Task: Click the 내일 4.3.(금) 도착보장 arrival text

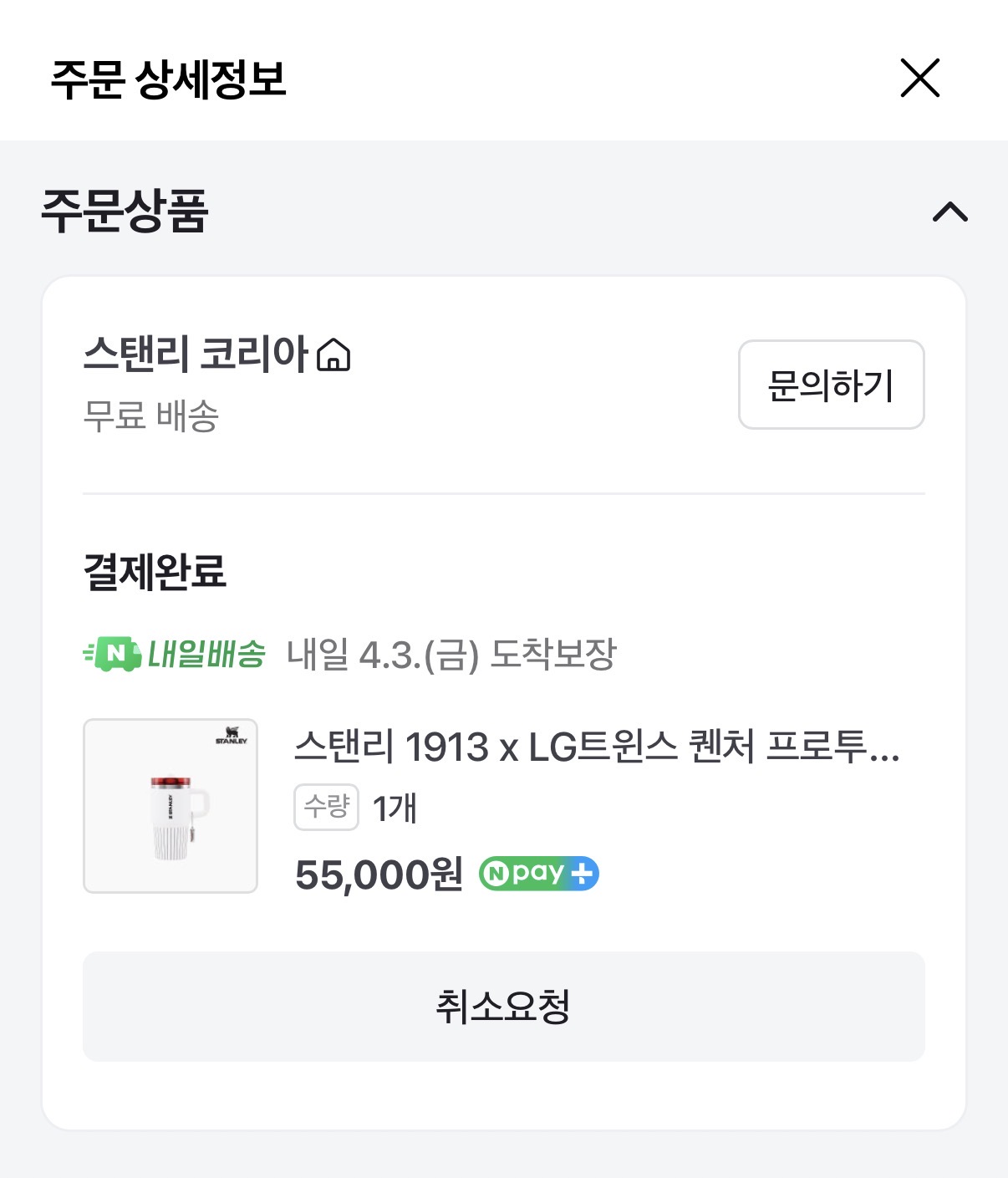Action: (x=451, y=655)
